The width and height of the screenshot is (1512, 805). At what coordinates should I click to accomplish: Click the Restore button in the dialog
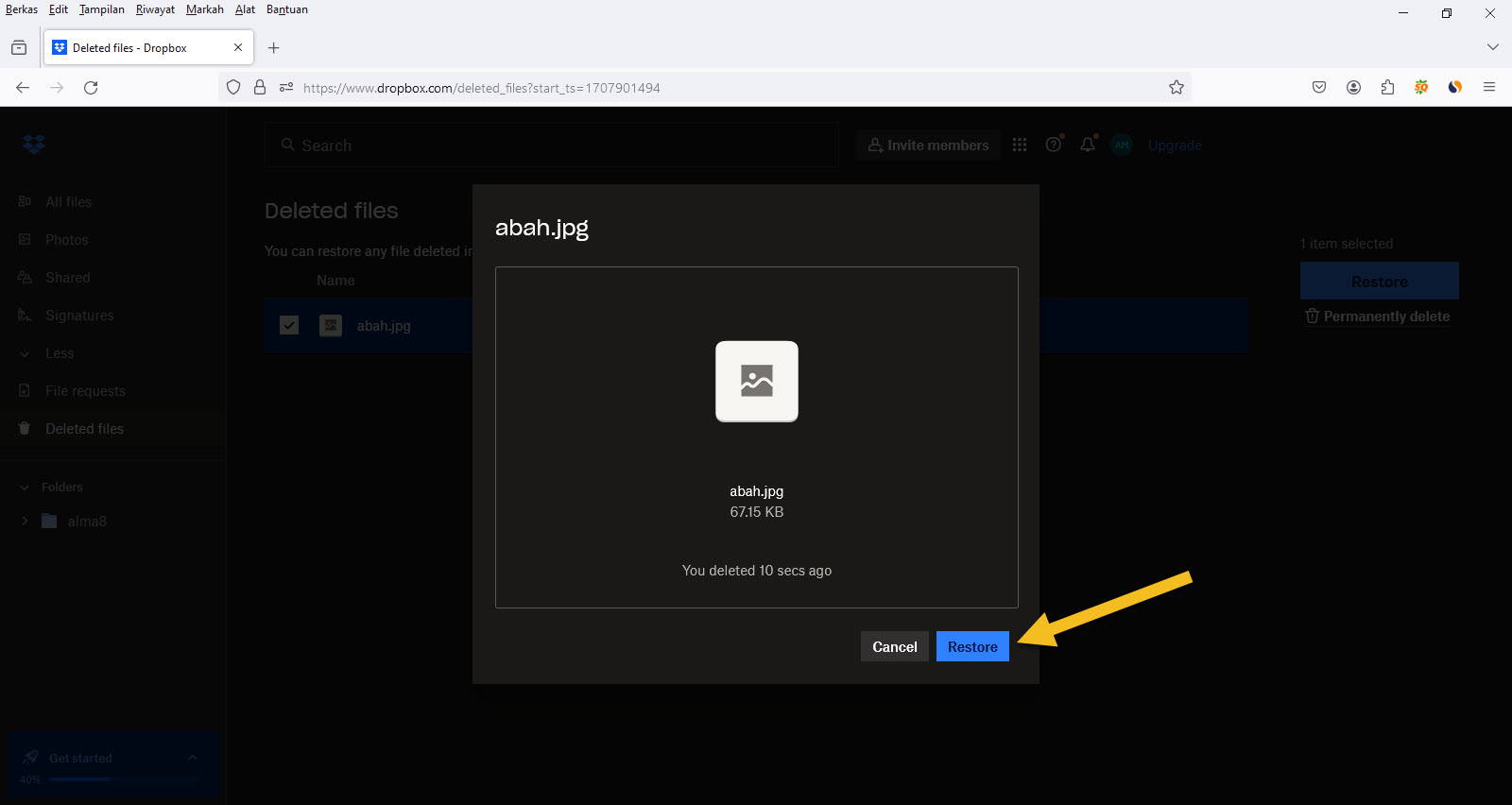point(971,646)
